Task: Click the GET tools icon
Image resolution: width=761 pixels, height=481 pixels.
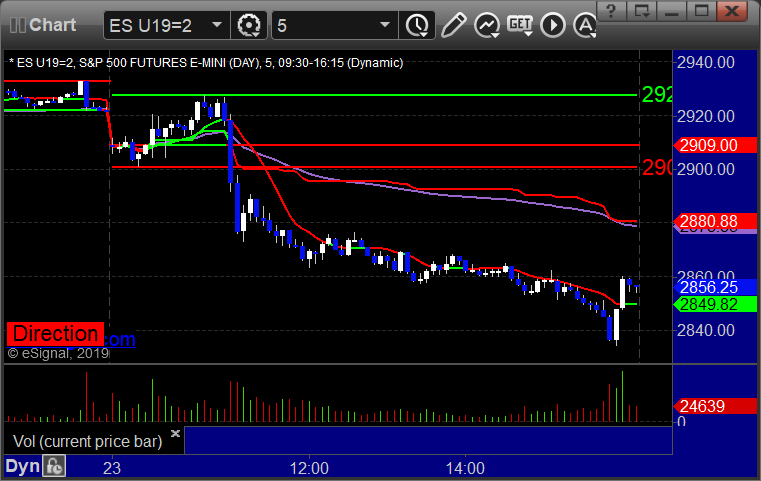Action: [x=520, y=25]
